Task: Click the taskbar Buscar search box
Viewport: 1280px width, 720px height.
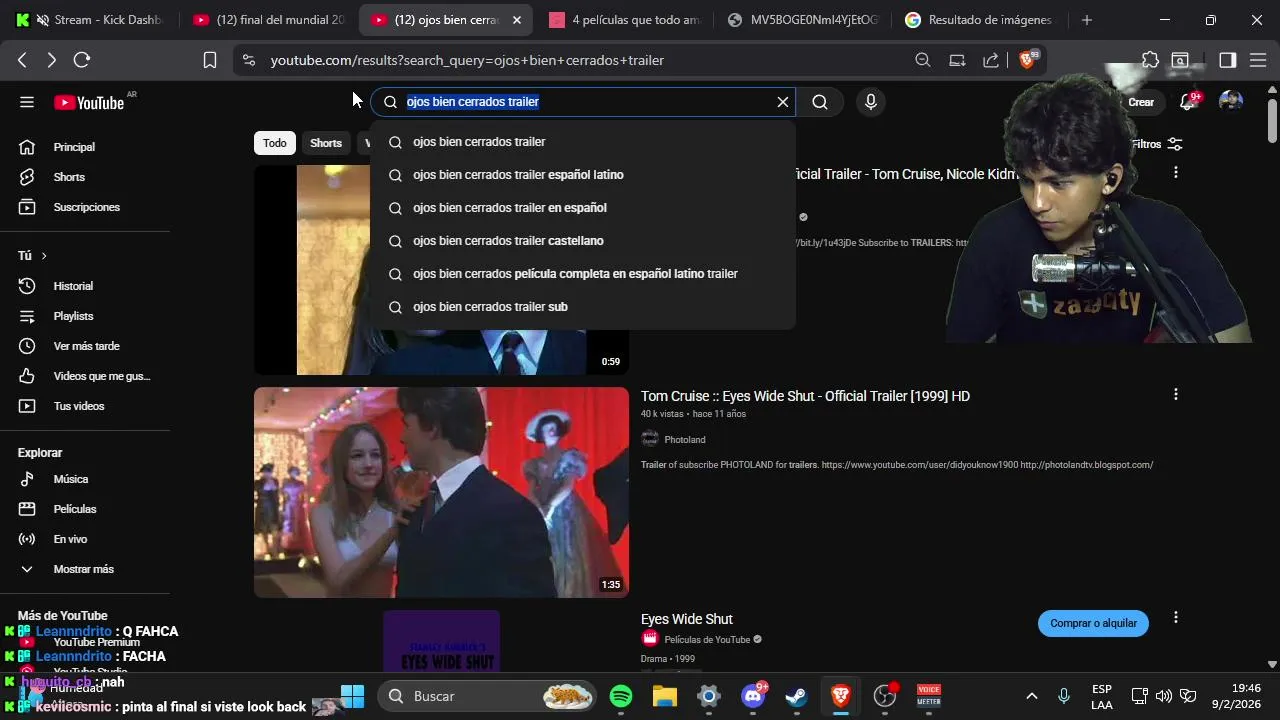Action: point(487,696)
